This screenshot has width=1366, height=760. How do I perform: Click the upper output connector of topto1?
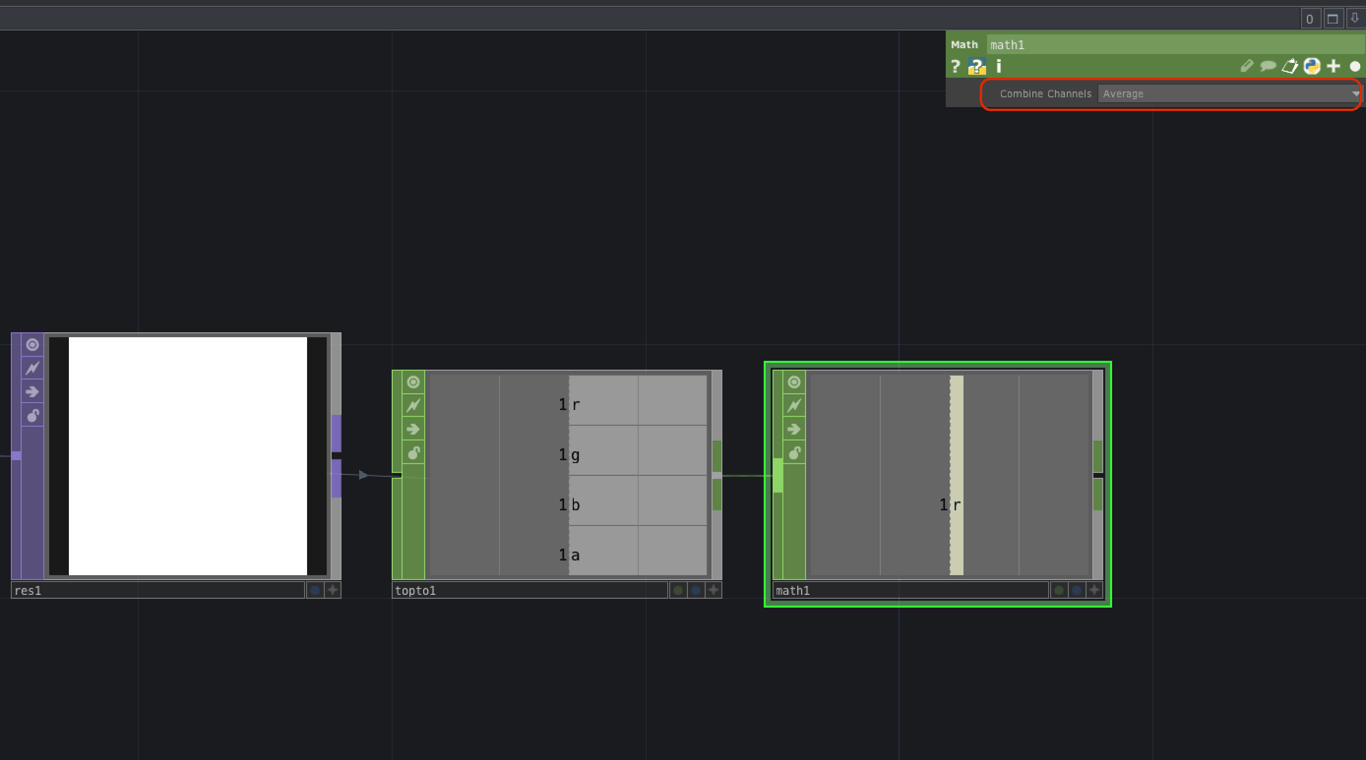tap(717, 456)
